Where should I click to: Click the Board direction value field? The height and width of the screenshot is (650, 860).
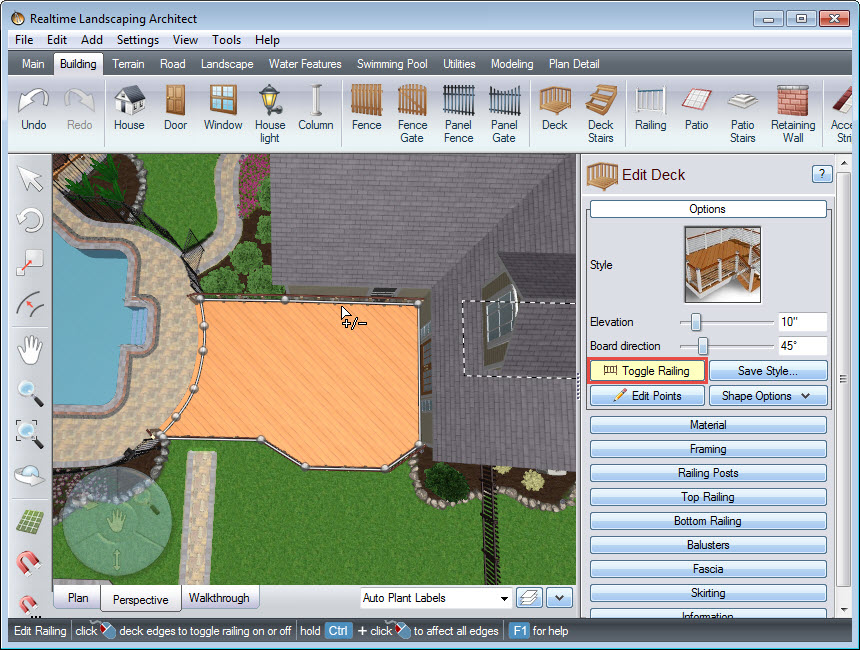pos(802,346)
